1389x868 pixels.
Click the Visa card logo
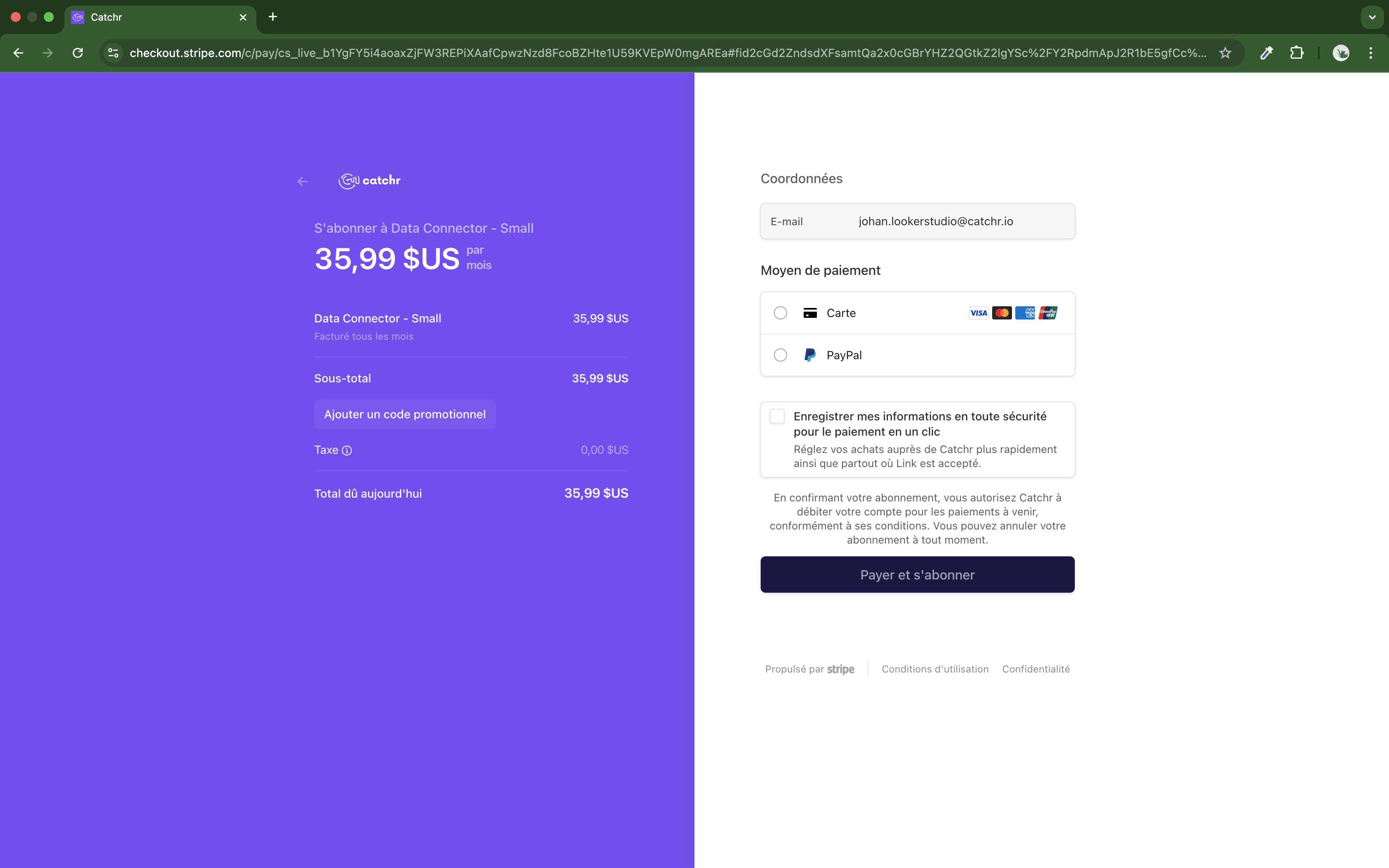(x=979, y=313)
